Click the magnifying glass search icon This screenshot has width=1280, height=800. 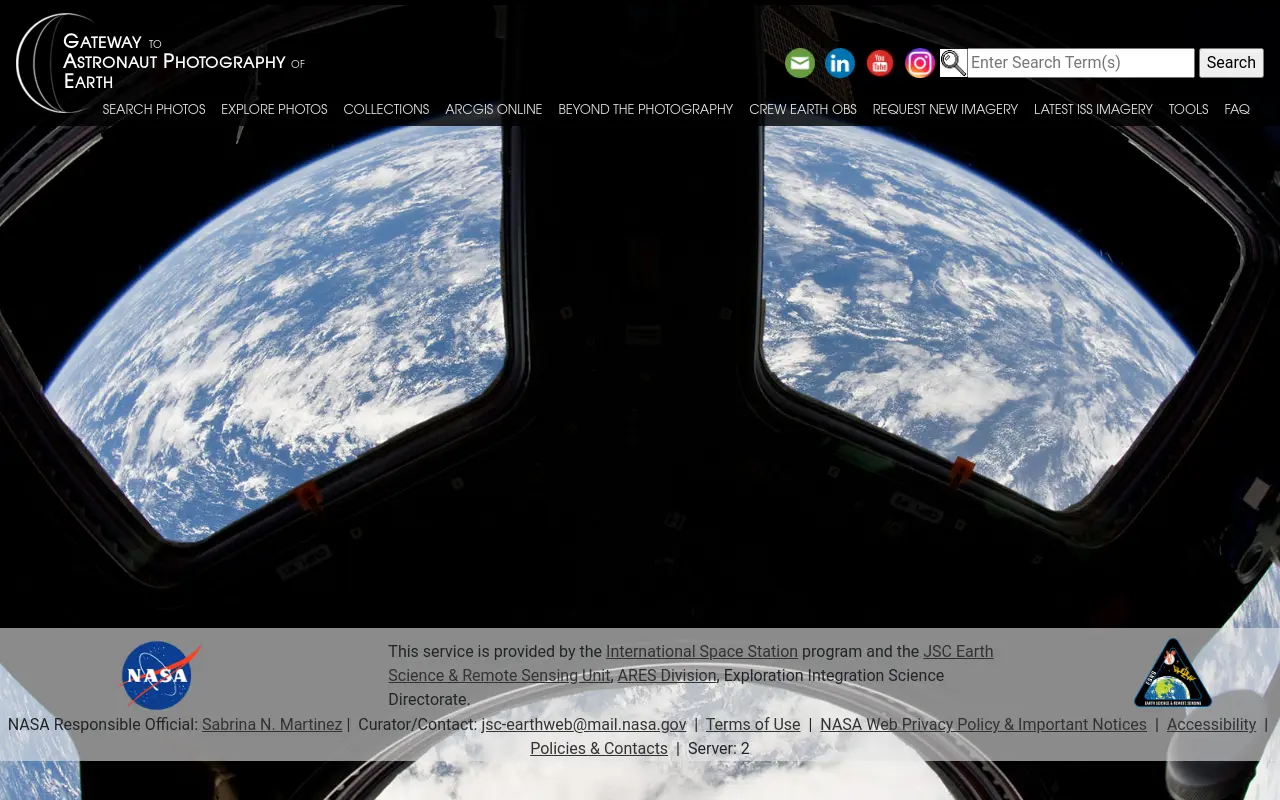pos(953,63)
